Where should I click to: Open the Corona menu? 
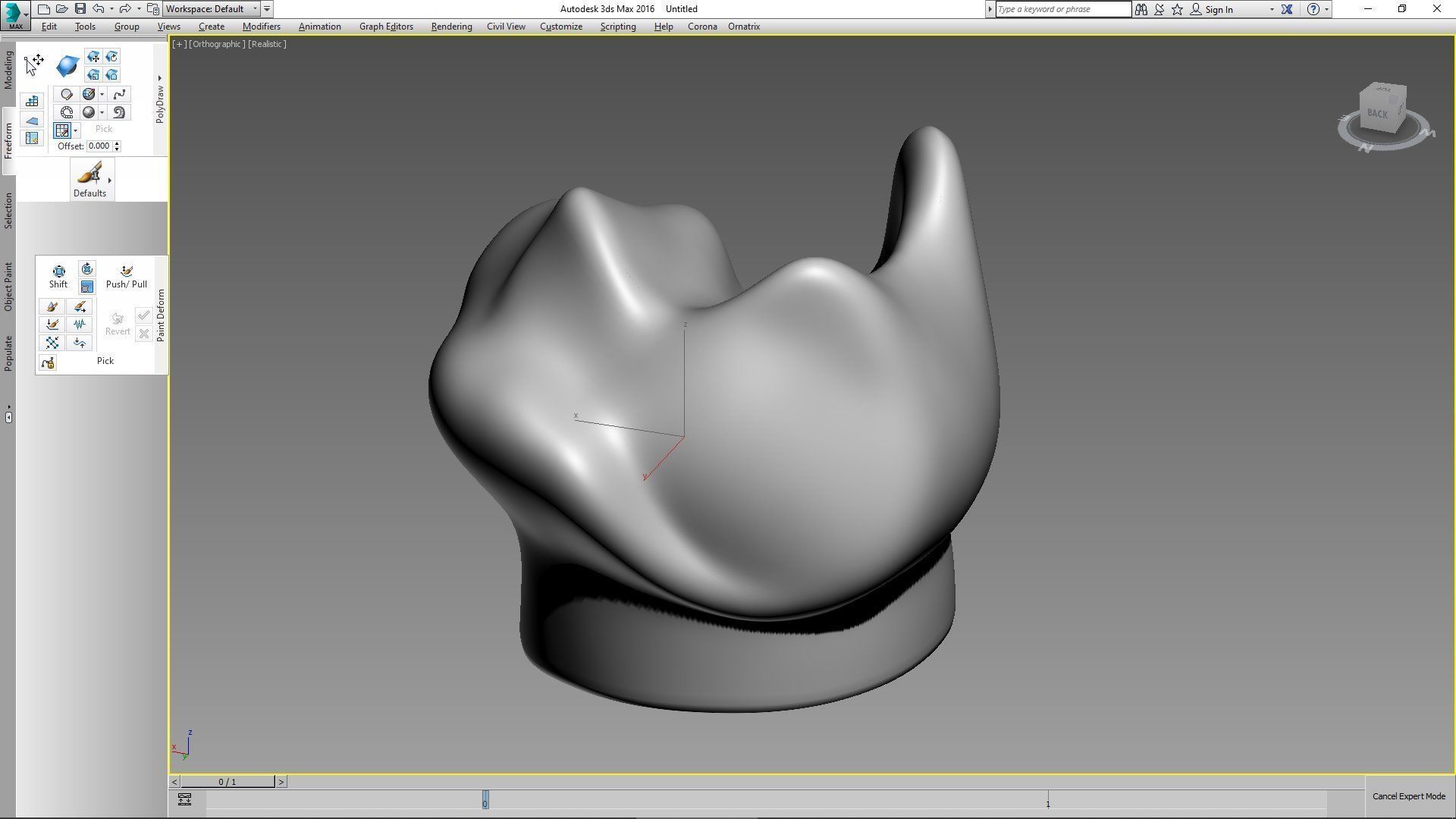(x=702, y=27)
